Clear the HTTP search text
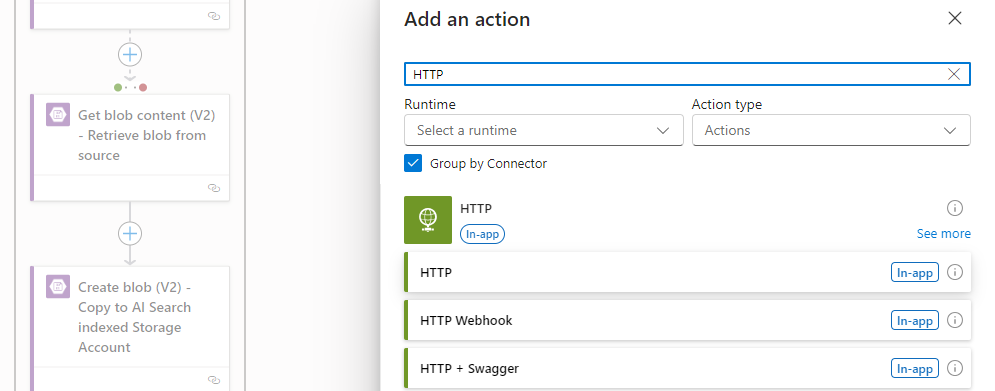Screen dimensions: 995x391 (954, 74)
